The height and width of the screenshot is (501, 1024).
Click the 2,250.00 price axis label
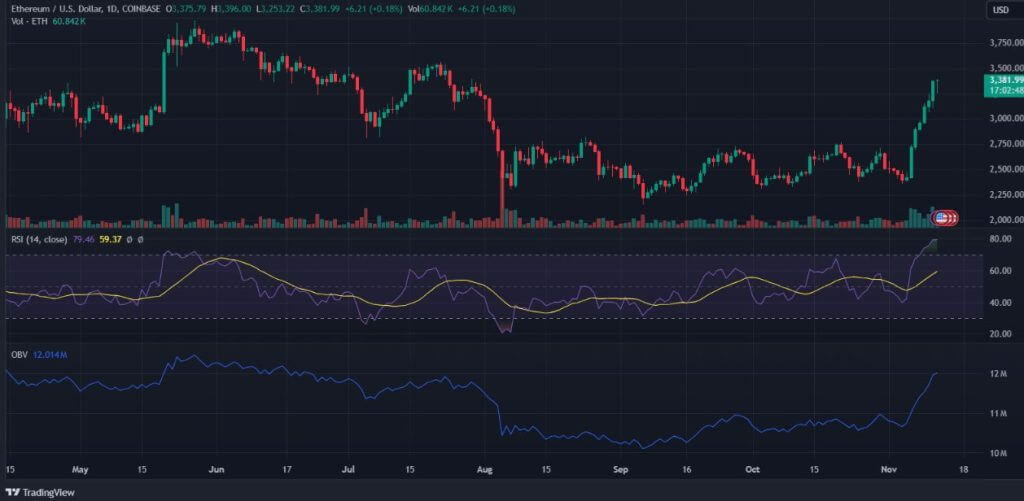pos(1006,195)
